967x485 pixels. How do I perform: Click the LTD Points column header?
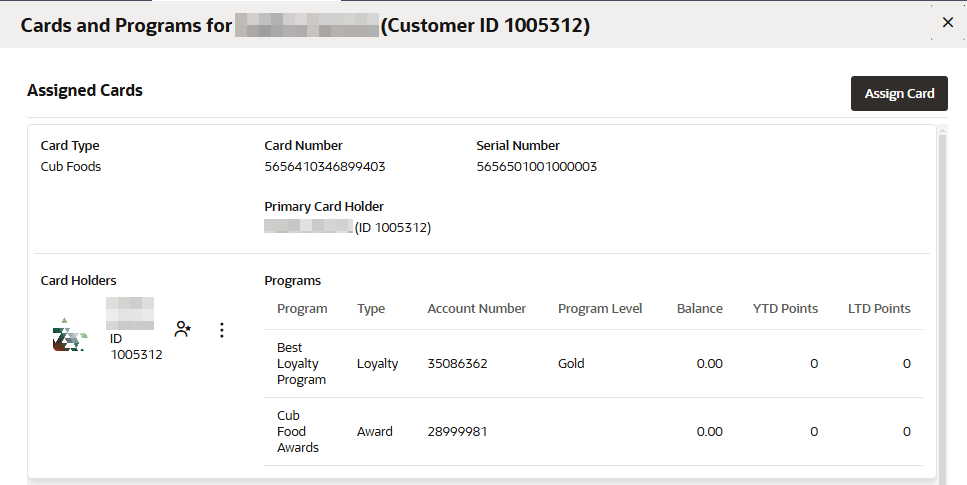tap(879, 309)
